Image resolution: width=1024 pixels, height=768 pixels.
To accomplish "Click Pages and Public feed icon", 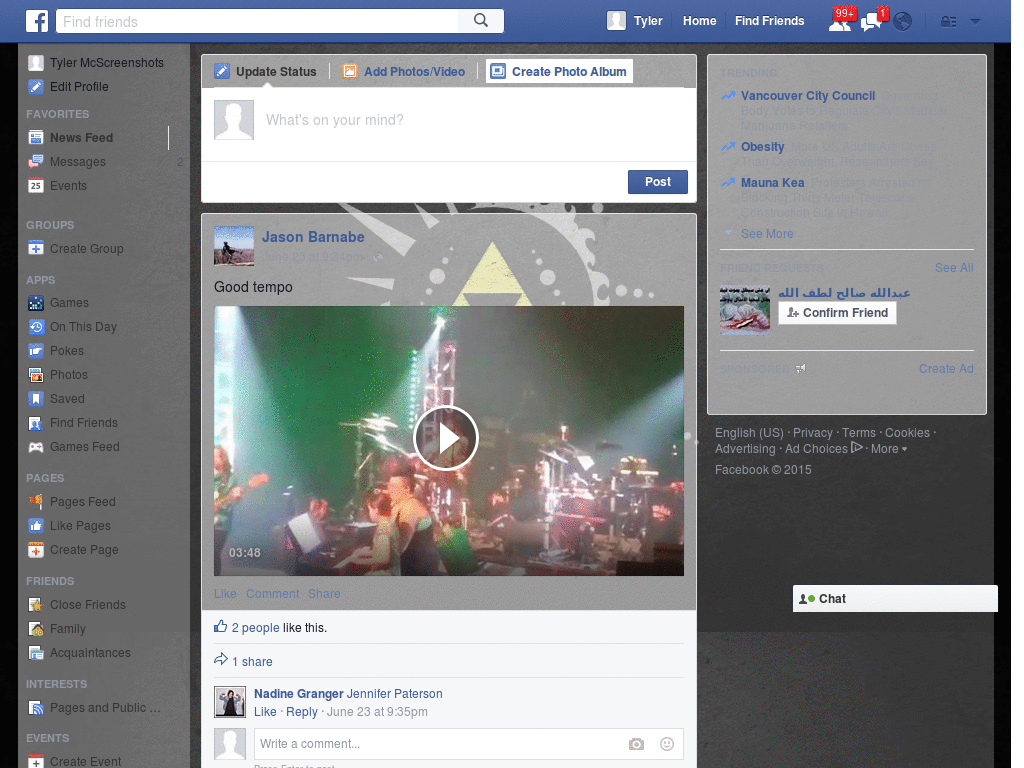I will click(36, 708).
